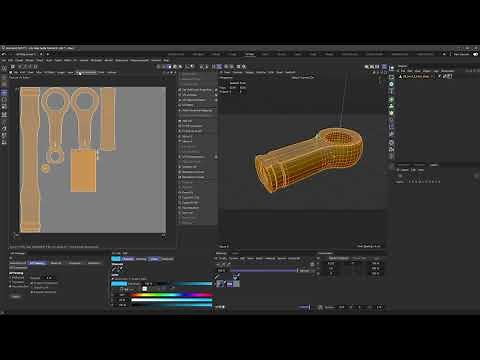480x360 pixels.
Task: Adjust the white-to-cyan saturation slider
Action: click(172, 300)
